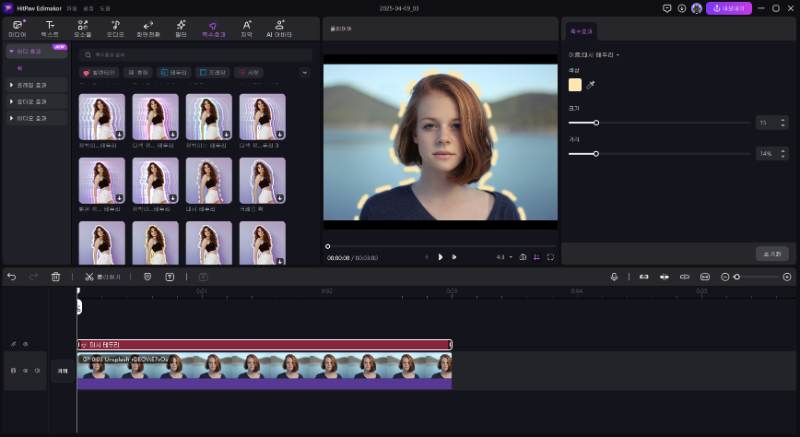Open the feedback message icon in title bar

pos(667,8)
